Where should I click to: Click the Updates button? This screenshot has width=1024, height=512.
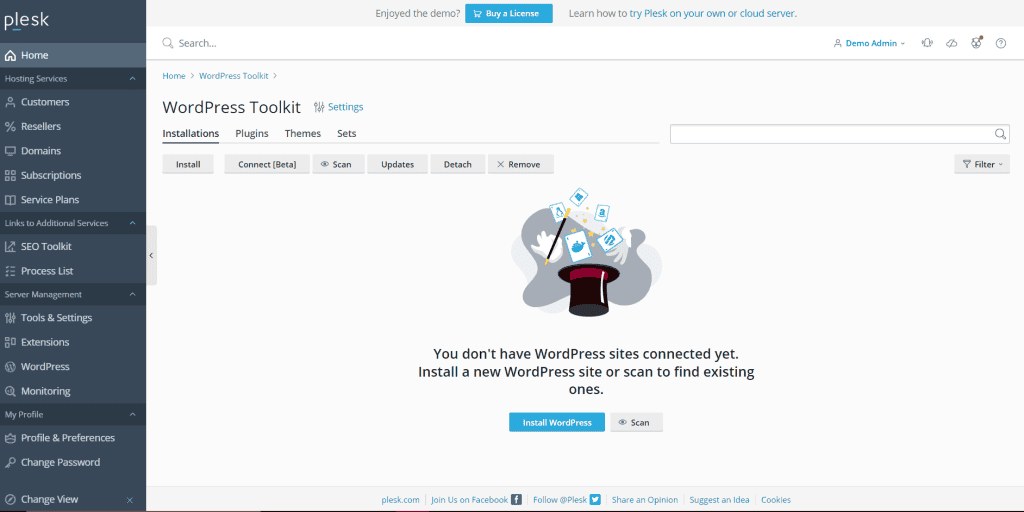[x=398, y=165]
